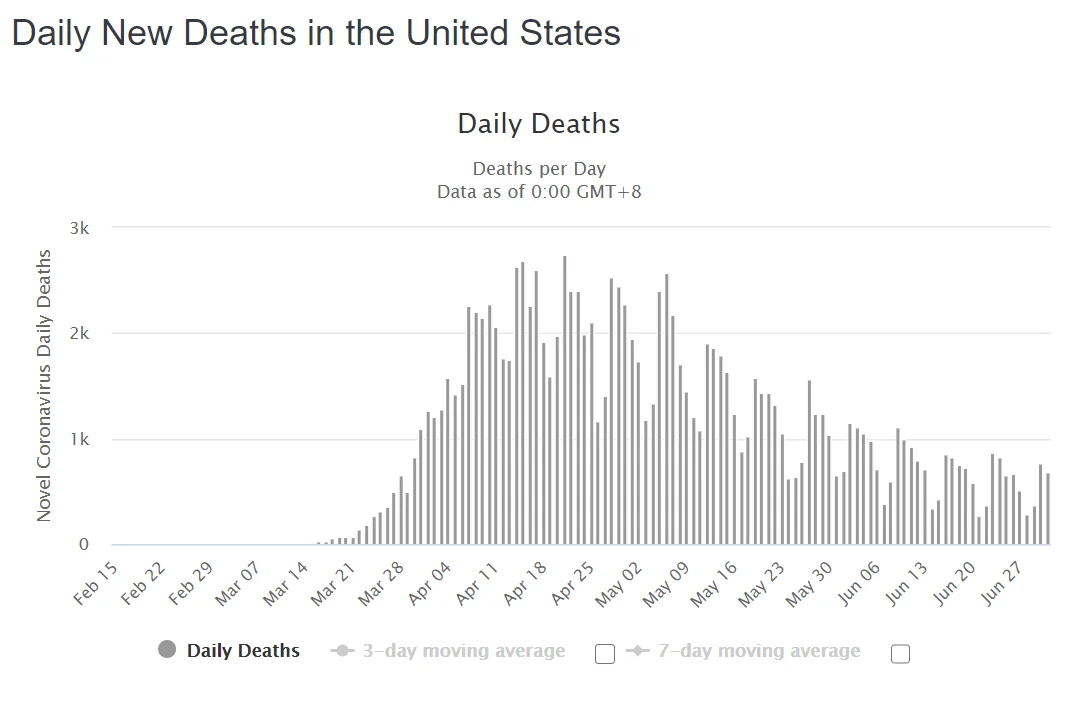The image size is (1074, 715).
Task: Show the 3-day moving average series label
Action: coord(463,651)
